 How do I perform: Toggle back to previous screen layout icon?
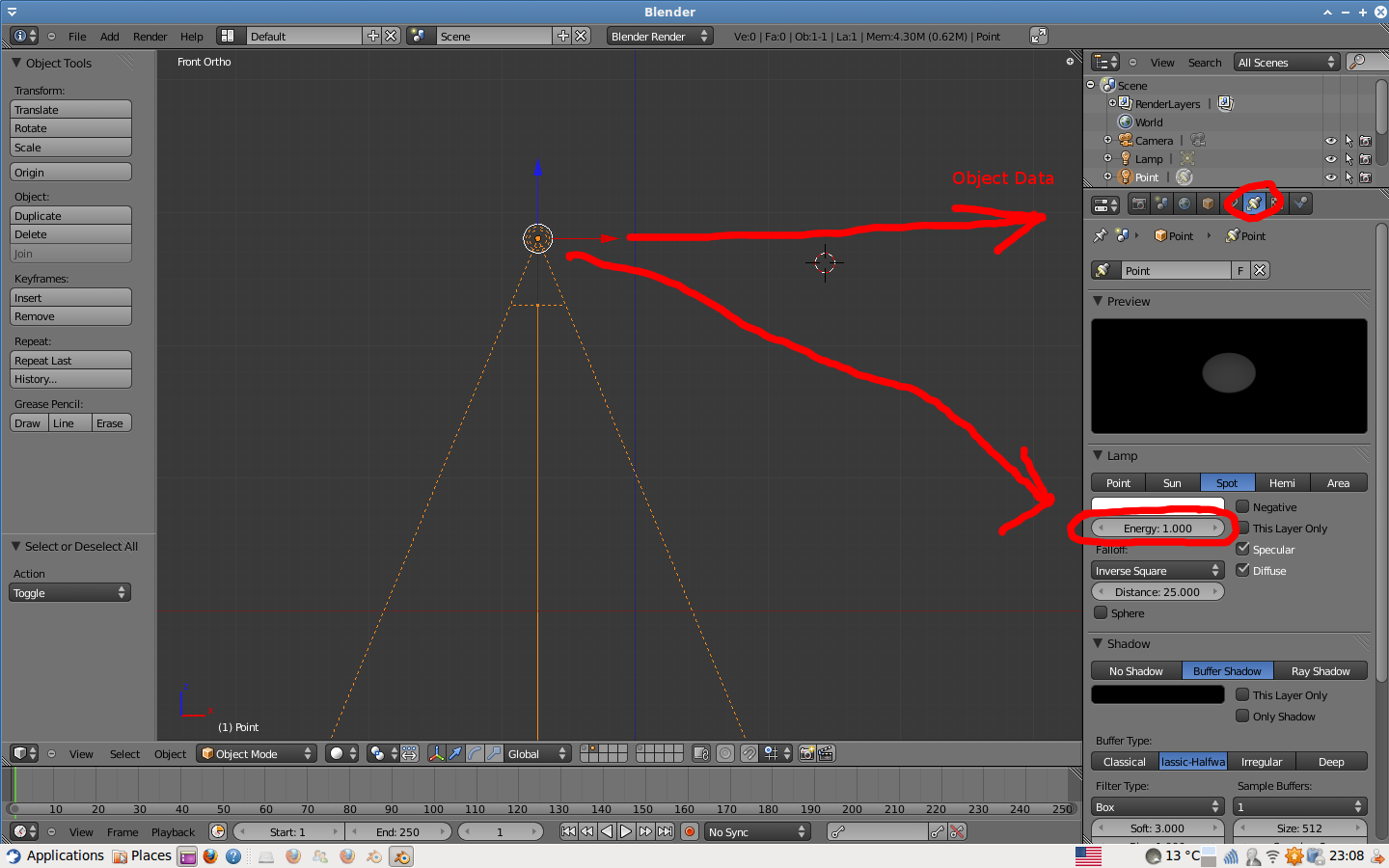pyautogui.click(x=1039, y=36)
